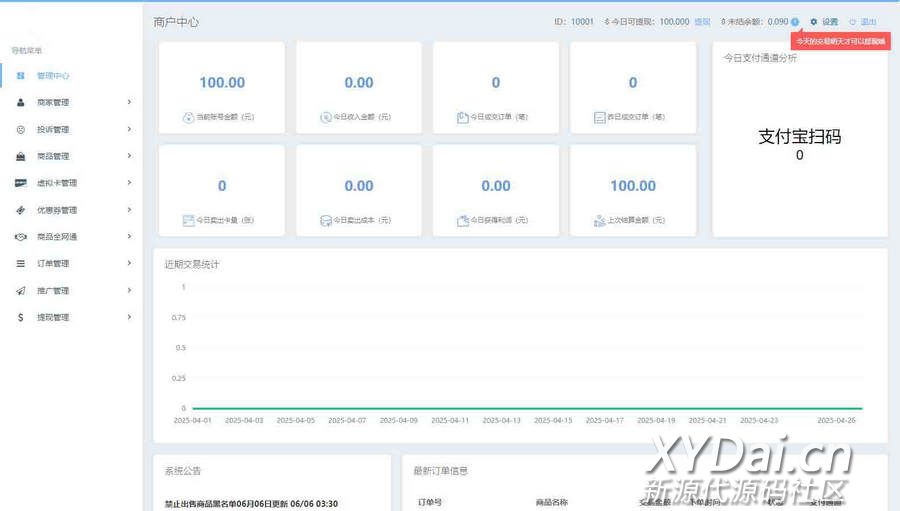Click the 上次结算金额 stat card
The height and width of the screenshot is (511, 900).
click(633, 191)
